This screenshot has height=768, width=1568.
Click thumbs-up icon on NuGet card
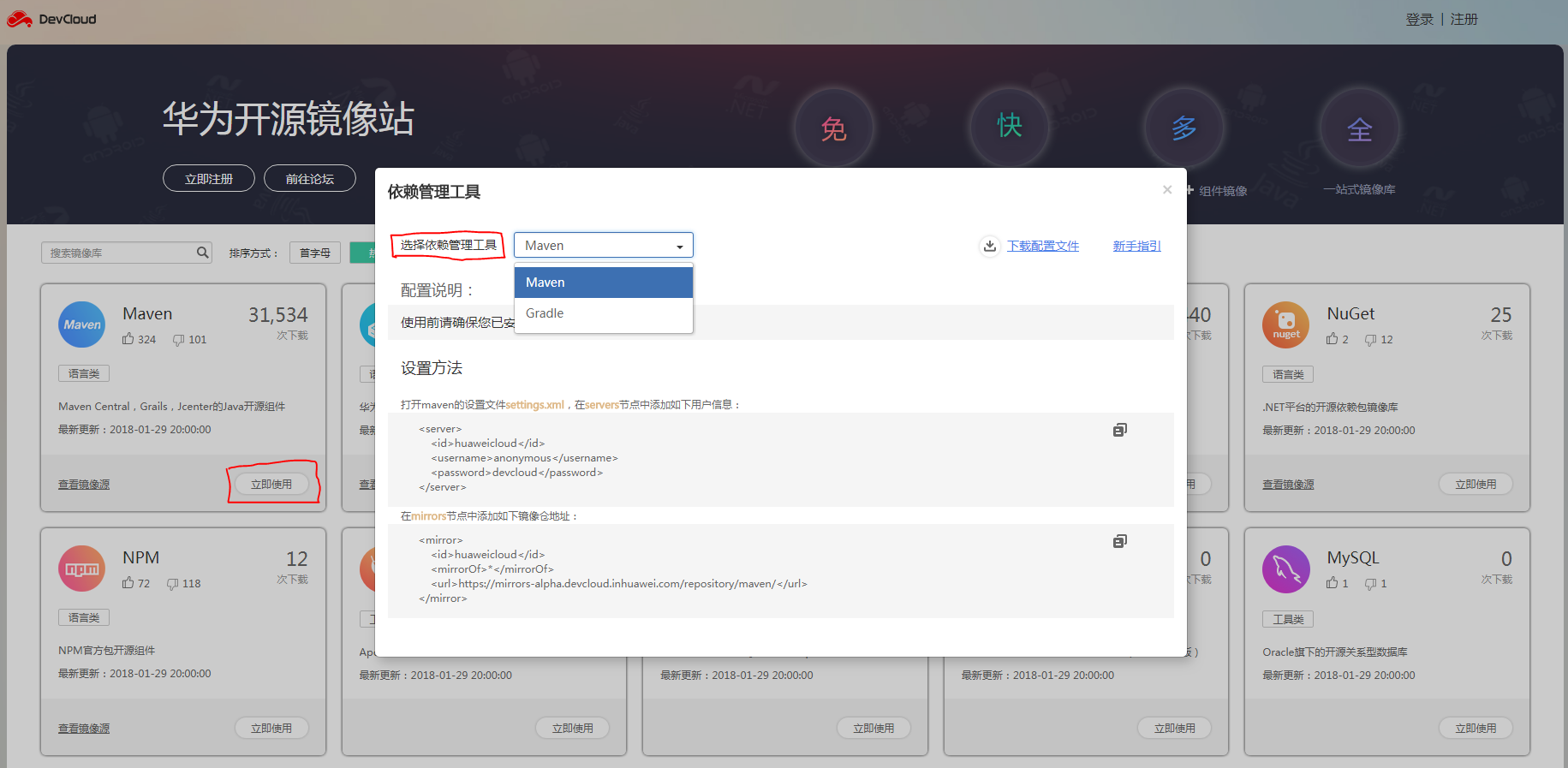click(1333, 339)
